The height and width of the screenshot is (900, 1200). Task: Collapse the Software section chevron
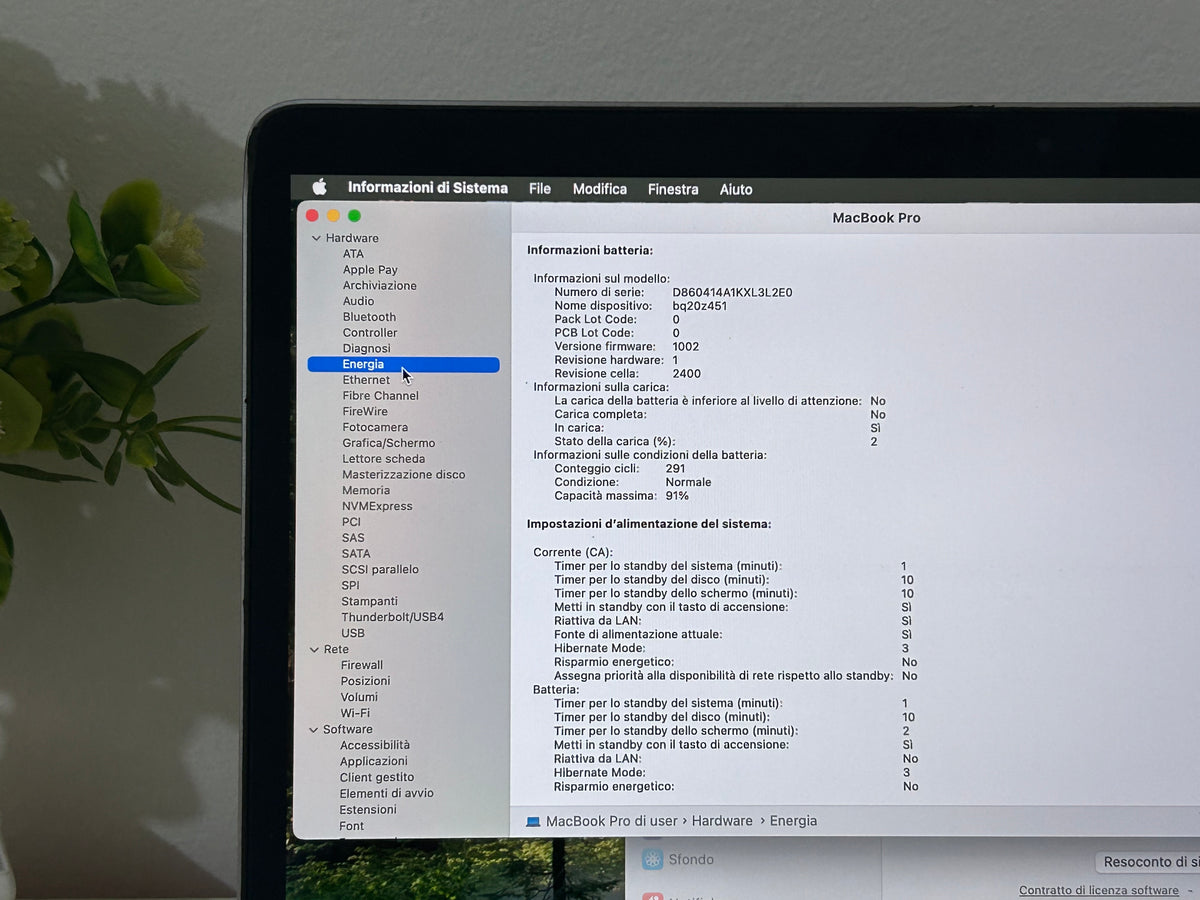tap(314, 730)
